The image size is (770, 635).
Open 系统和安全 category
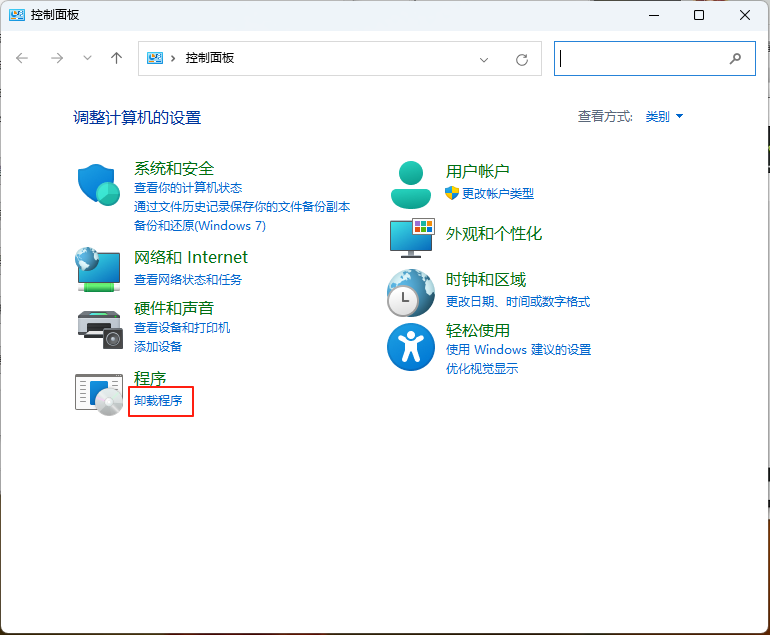(x=174, y=168)
